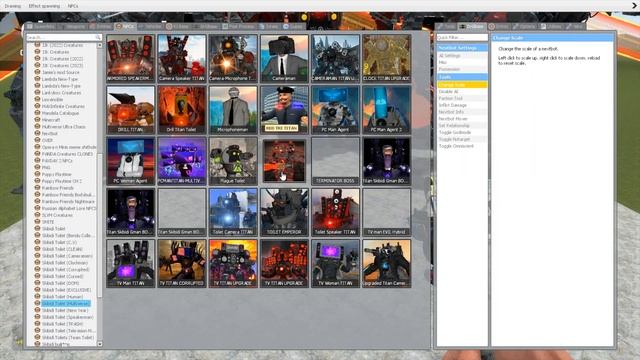Open the Vehicles tab
Viewport: 640px width, 360px height.
150,26
